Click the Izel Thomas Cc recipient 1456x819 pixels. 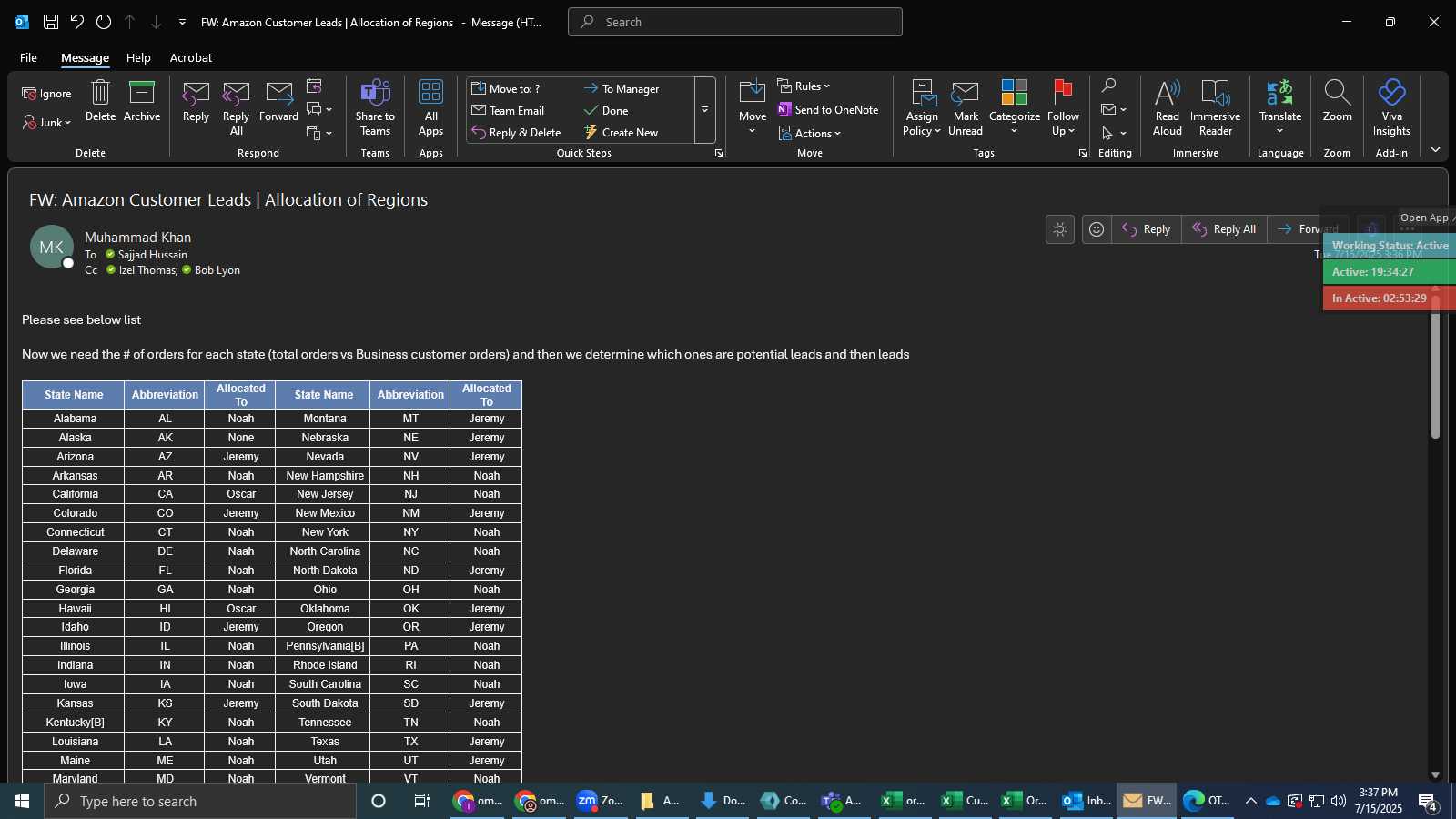[148, 270]
